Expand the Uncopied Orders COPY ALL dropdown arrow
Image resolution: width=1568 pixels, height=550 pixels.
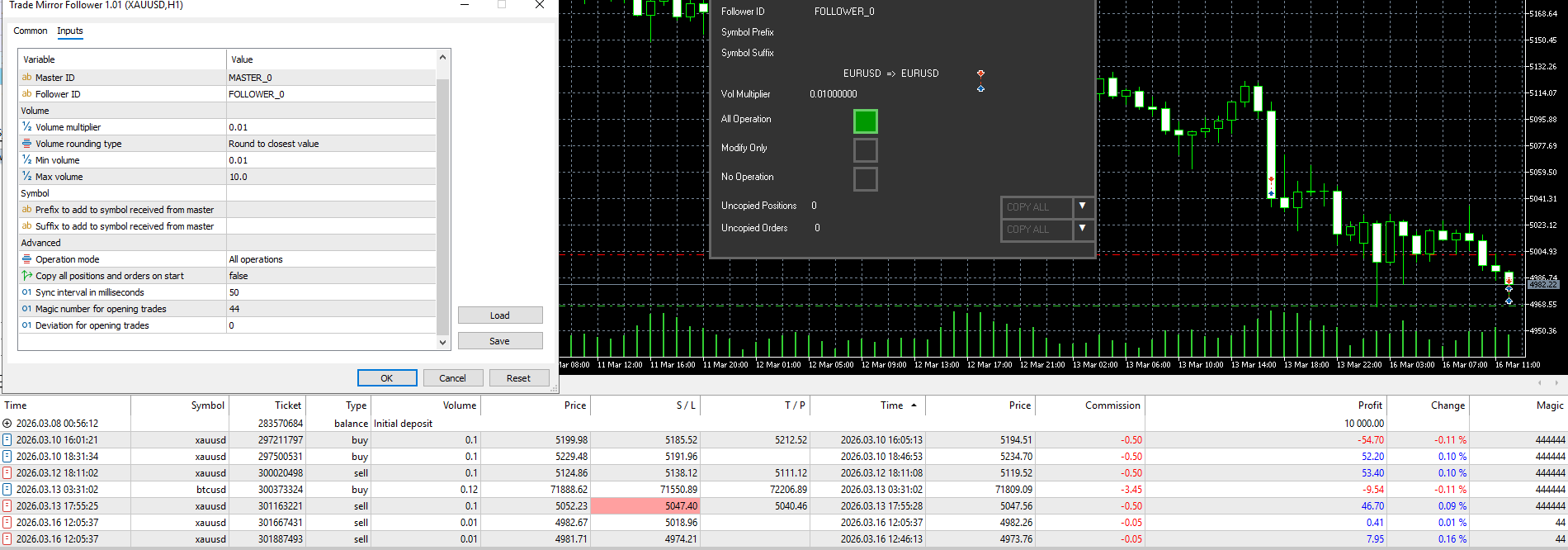pos(1082,229)
